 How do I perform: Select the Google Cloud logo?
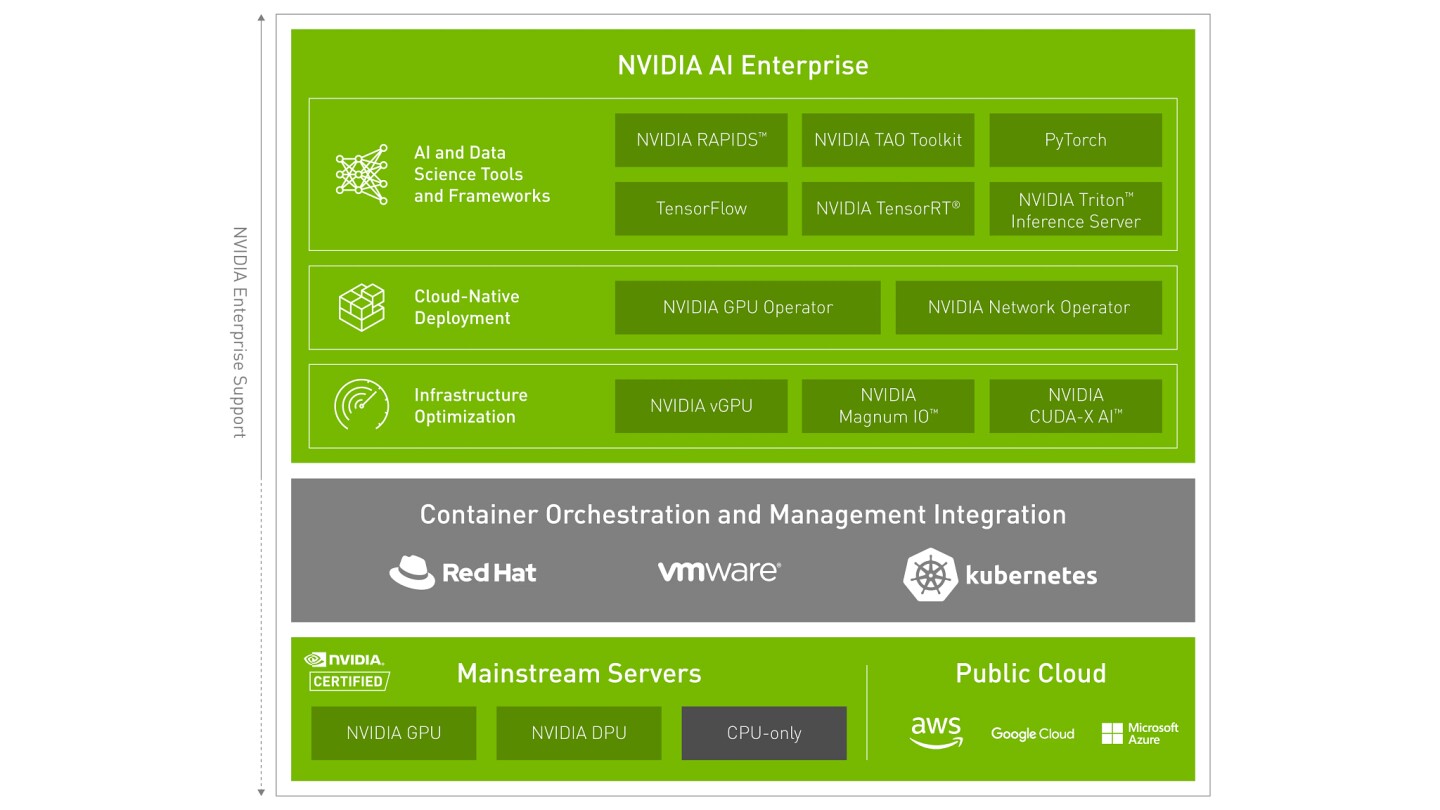1032,733
